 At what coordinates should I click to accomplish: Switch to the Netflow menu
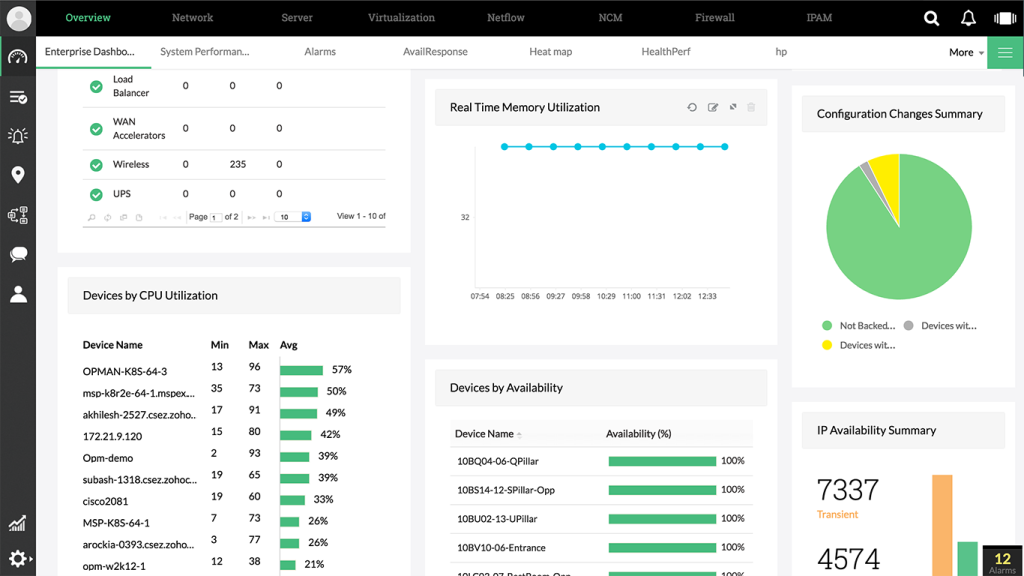click(x=505, y=18)
